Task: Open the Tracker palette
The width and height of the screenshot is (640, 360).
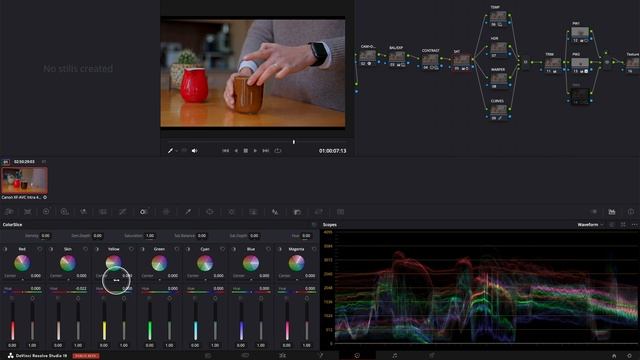Action: click(231, 212)
